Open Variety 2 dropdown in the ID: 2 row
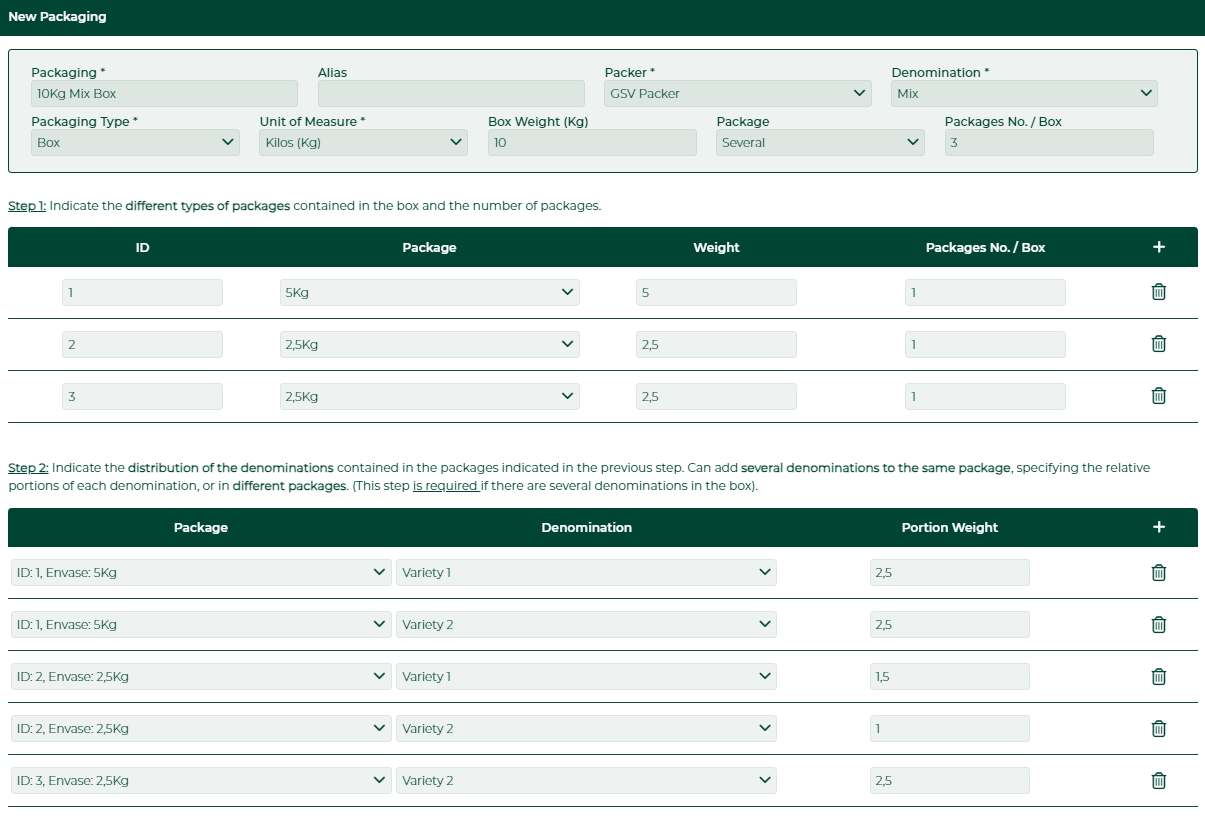1205x827 pixels. (587, 729)
